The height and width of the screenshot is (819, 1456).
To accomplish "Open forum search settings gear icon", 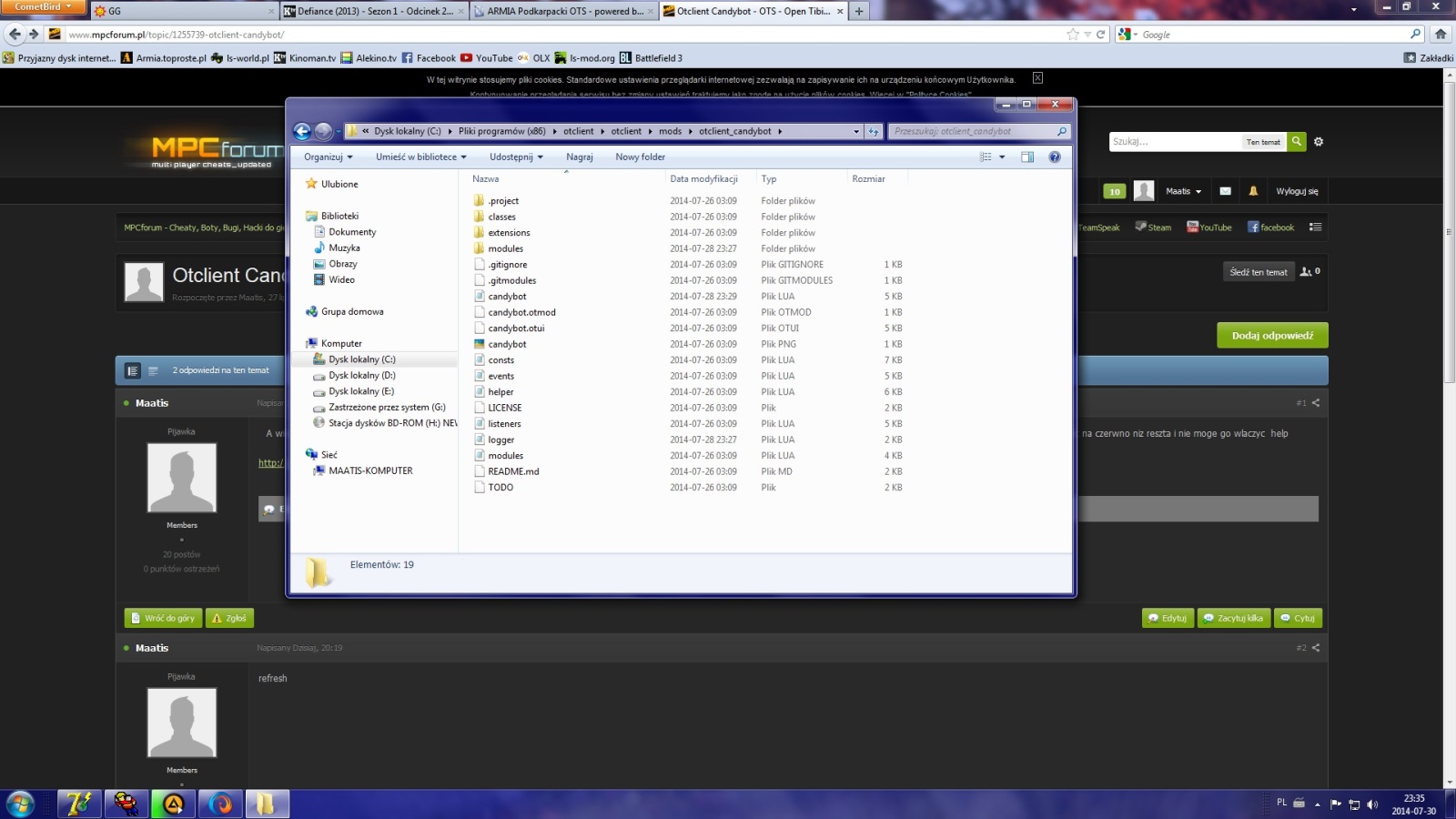I will click(x=1319, y=142).
